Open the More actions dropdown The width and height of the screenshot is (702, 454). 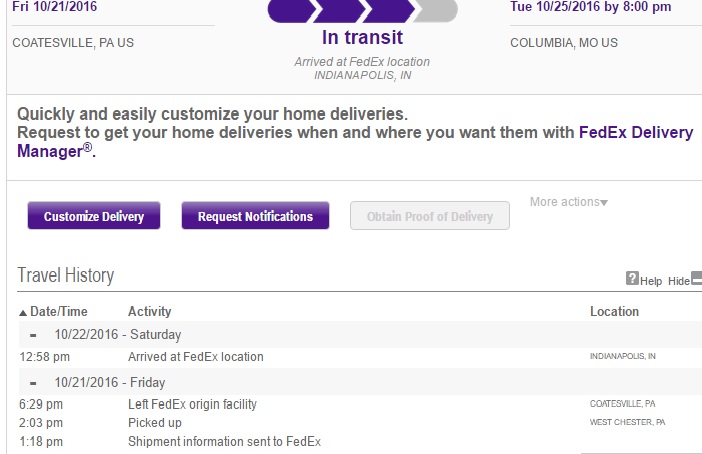click(x=568, y=202)
